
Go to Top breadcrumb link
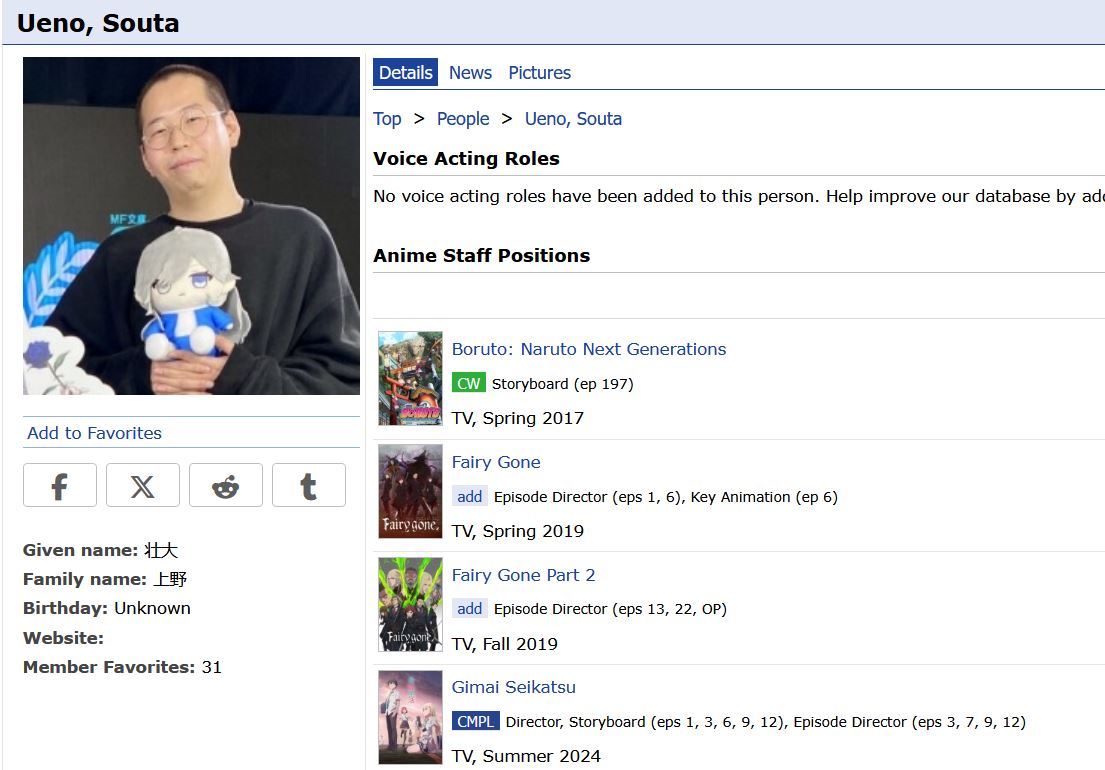click(387, 119)
